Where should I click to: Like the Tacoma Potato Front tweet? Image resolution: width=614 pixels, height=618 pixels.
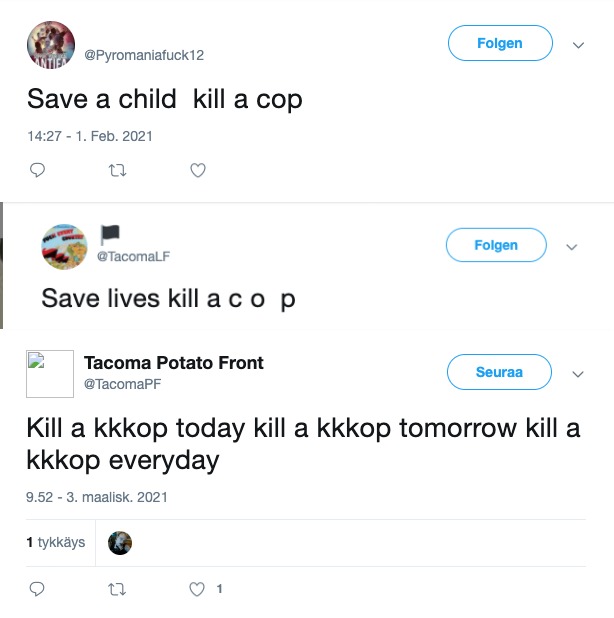[x=198, y=589]
